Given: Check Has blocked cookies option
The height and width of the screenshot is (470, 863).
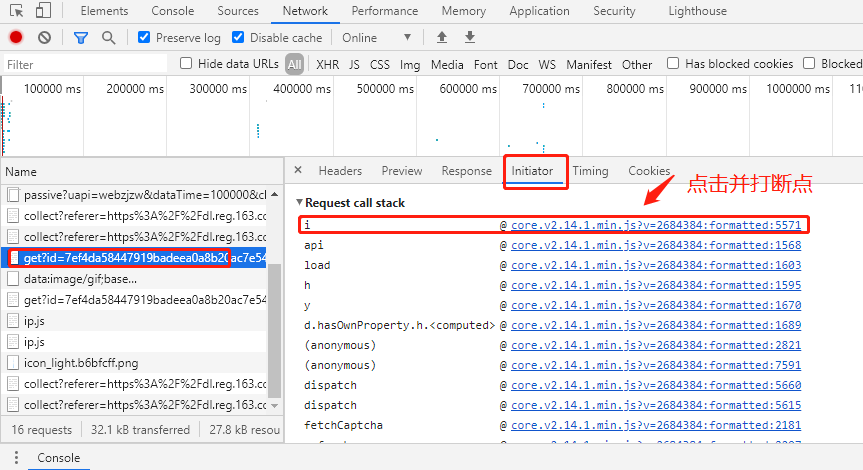Looking at the screenshot, I should pyautogui.click(x=673, y=63).
